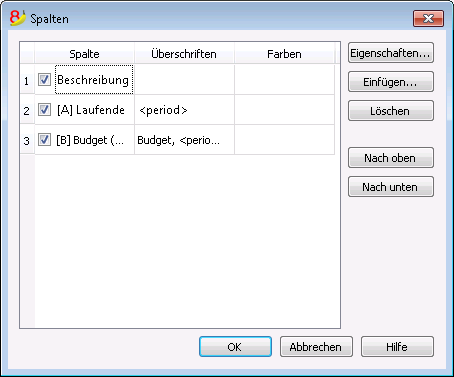Uncheck the Beschreibung column checkbox

click(44, 80)
